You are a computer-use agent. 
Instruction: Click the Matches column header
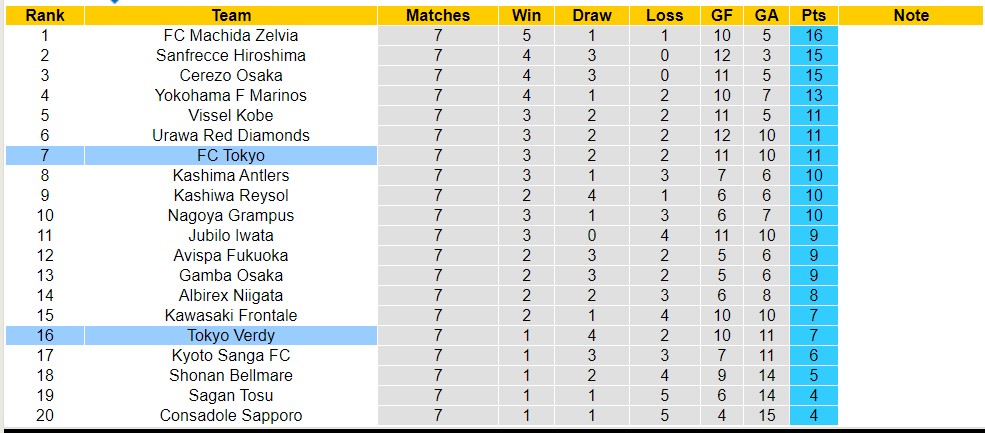point(437,15)
